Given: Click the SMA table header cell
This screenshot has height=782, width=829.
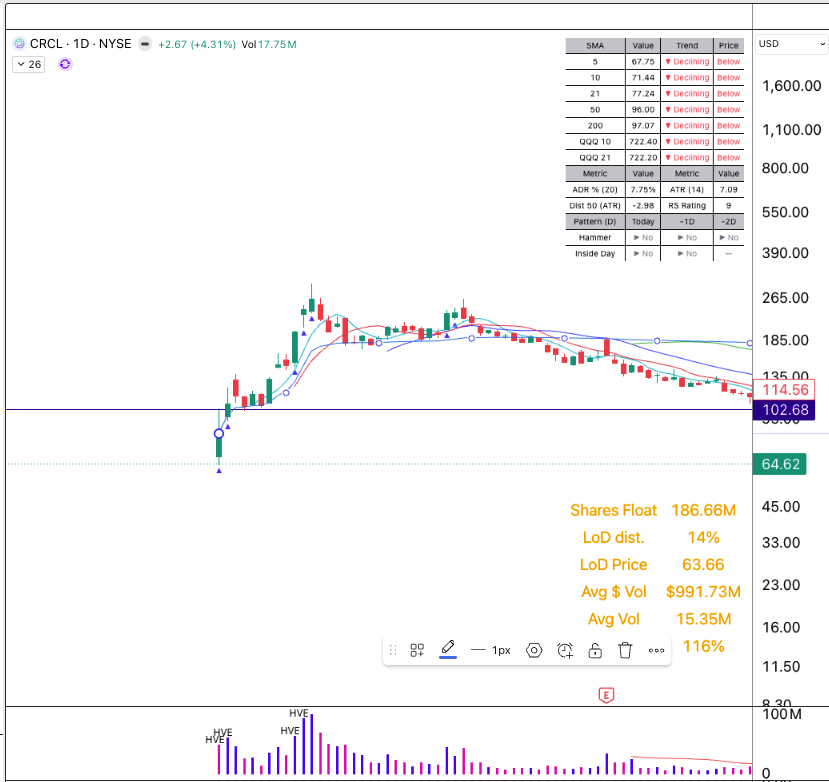Looking at the screenshot, I should click(595, 45).
